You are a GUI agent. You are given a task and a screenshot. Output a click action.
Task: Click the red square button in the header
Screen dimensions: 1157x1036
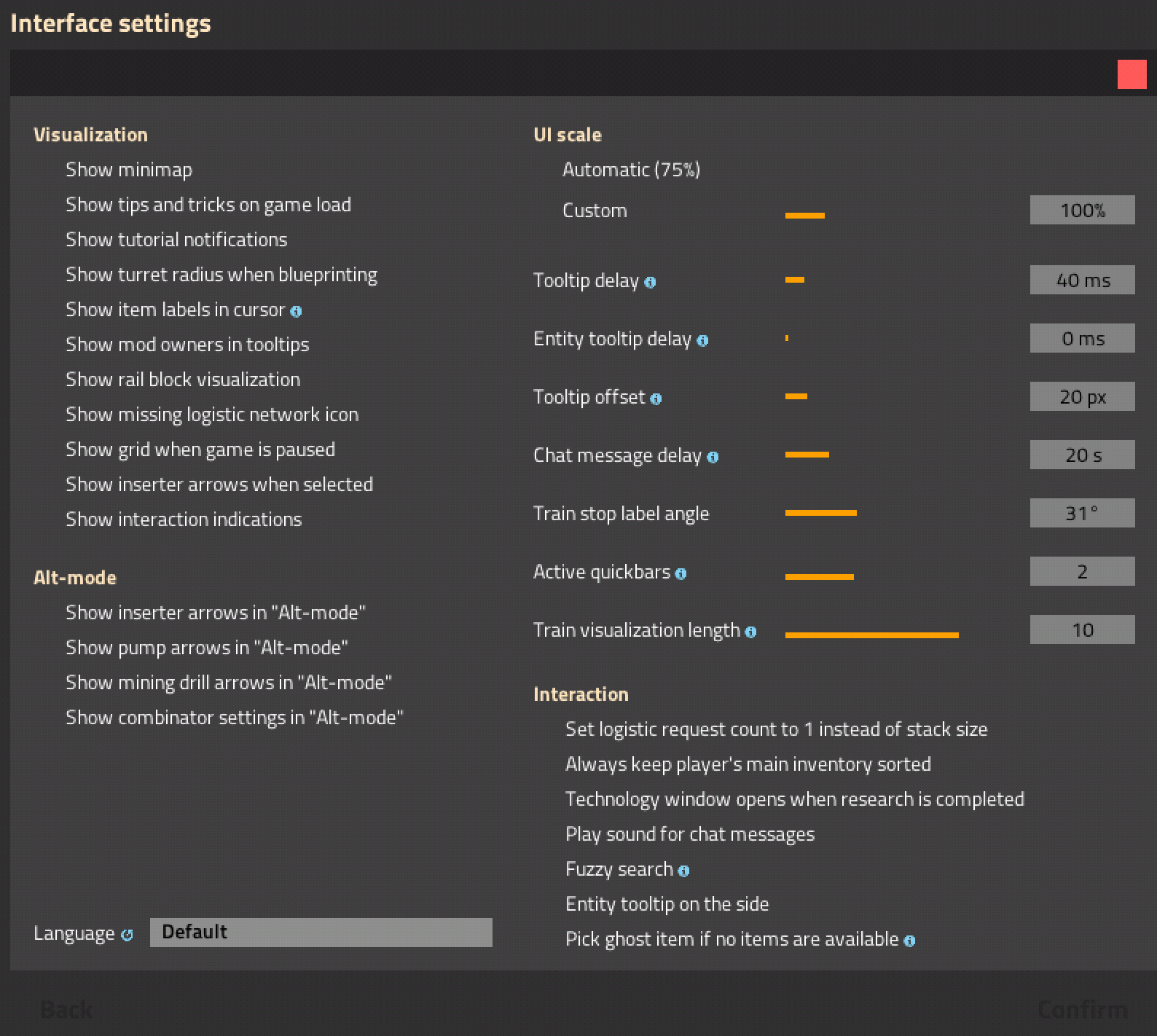(1132, 74)
